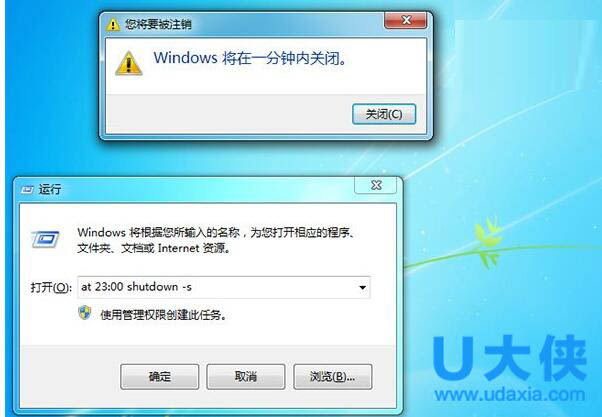Close the 运行 dialog using its X button
Image resolution: width=602 pixels, height=417 pixels.
point(376,185)
